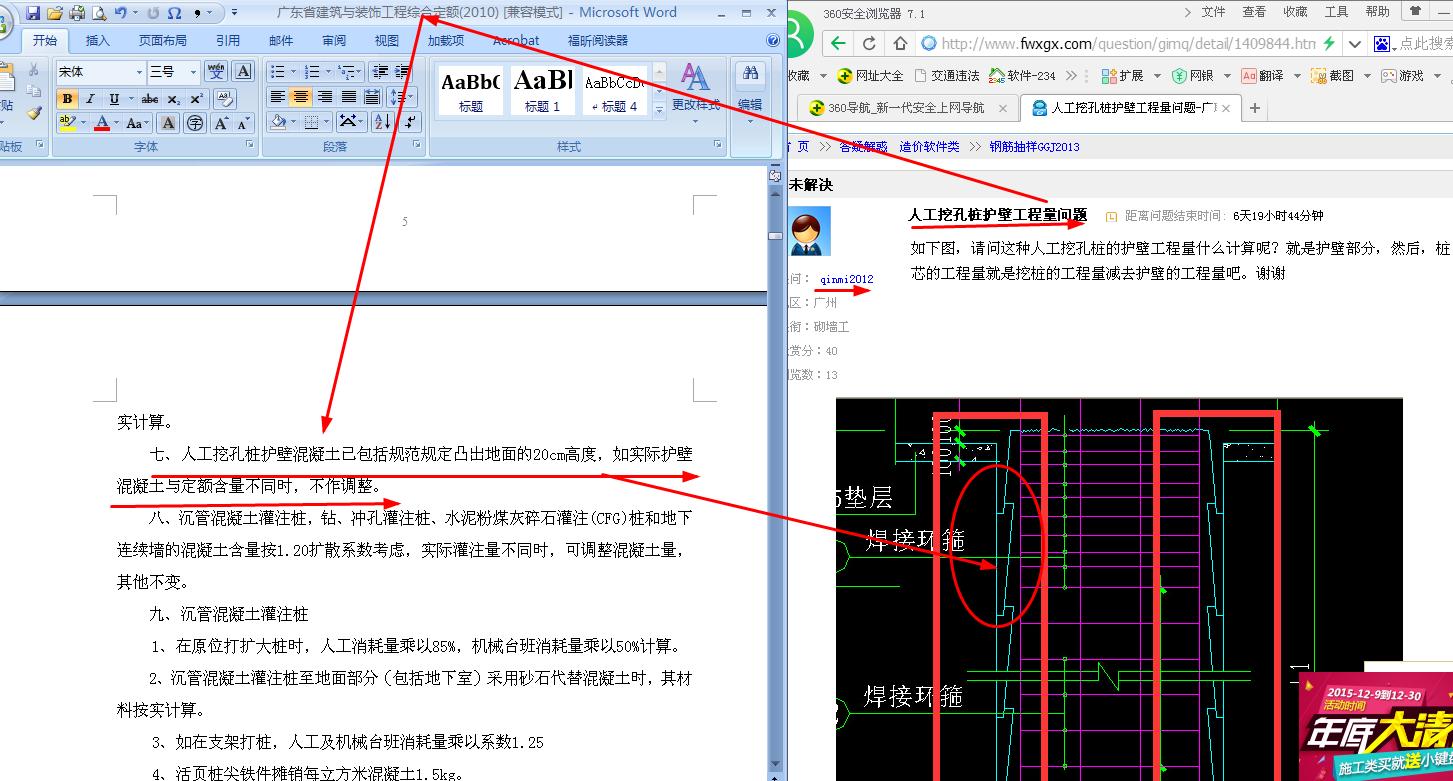Open new browser tab plus button

(1255, 108)
